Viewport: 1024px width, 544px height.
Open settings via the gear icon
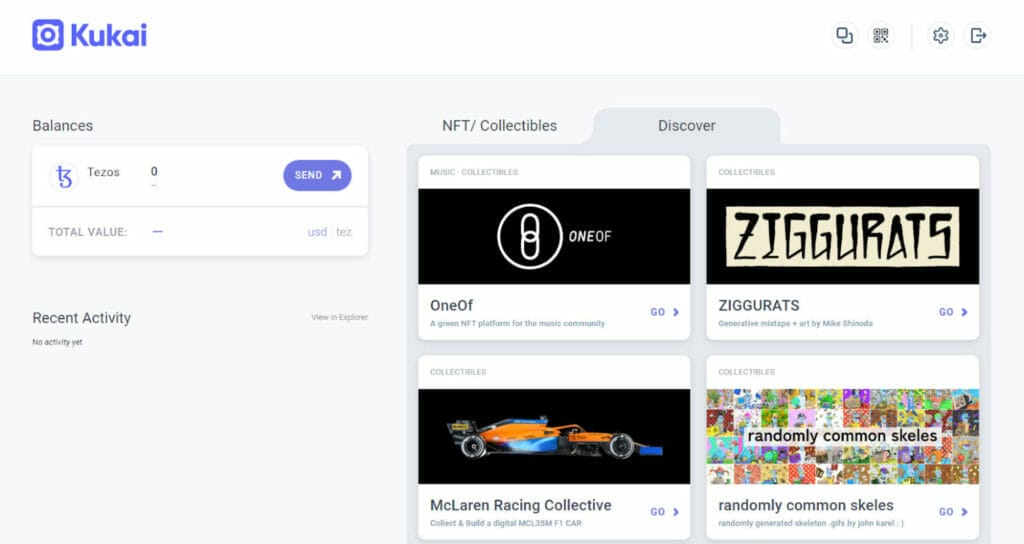[x=940, y=35]
